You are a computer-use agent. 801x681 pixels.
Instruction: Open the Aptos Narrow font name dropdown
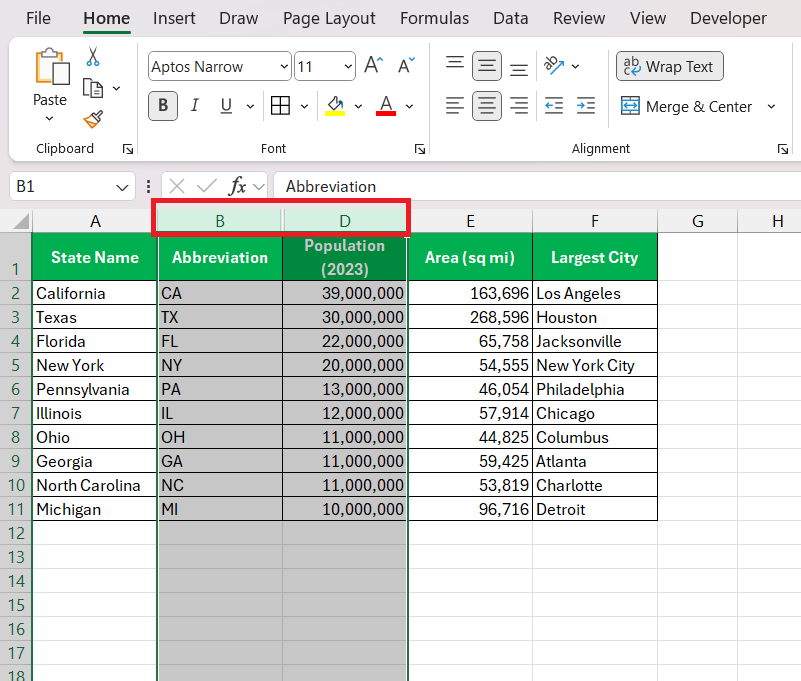point(285,66)
